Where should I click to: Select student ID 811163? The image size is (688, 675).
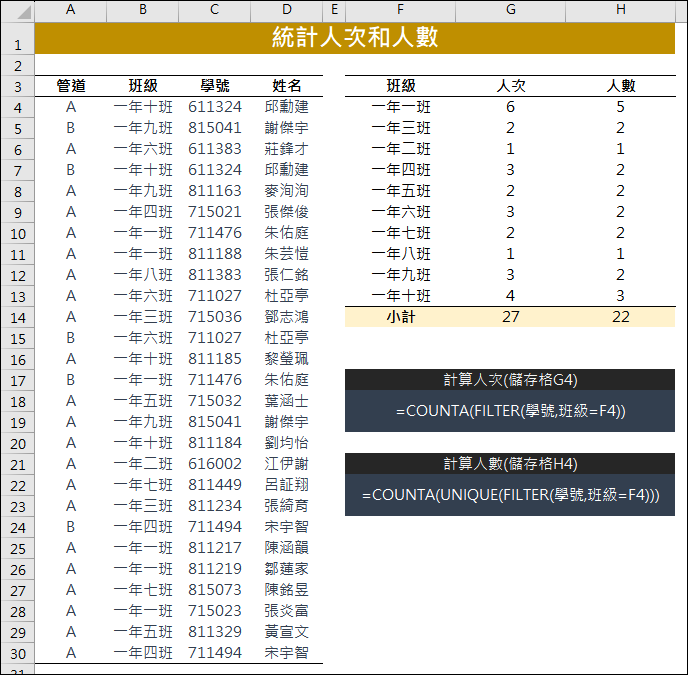point(215,191)
